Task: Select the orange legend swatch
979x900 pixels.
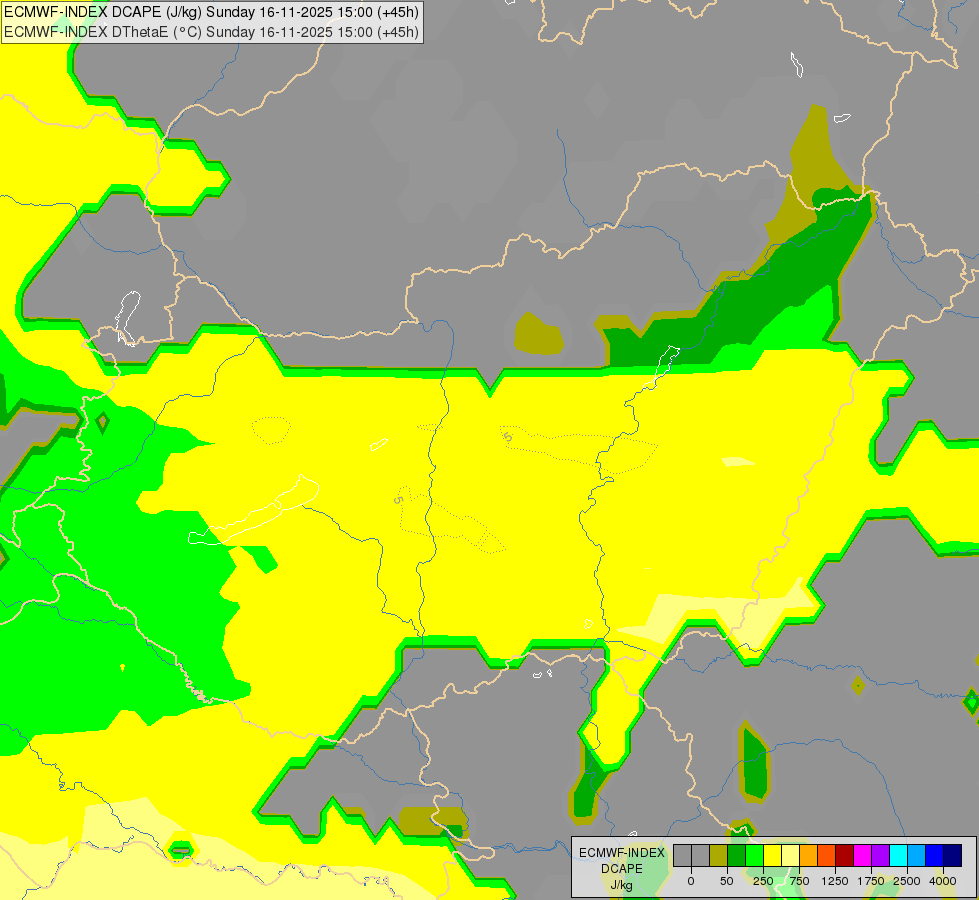Action: [x=809, y=856]
